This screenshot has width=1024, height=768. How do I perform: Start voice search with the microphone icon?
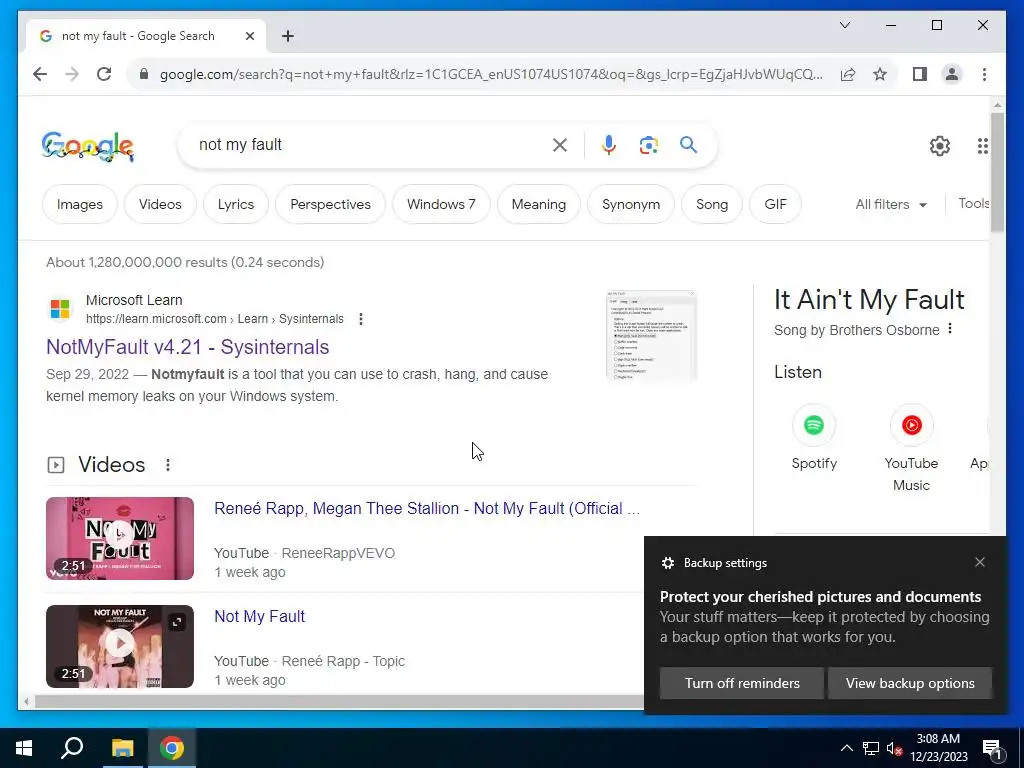[609, 145]
